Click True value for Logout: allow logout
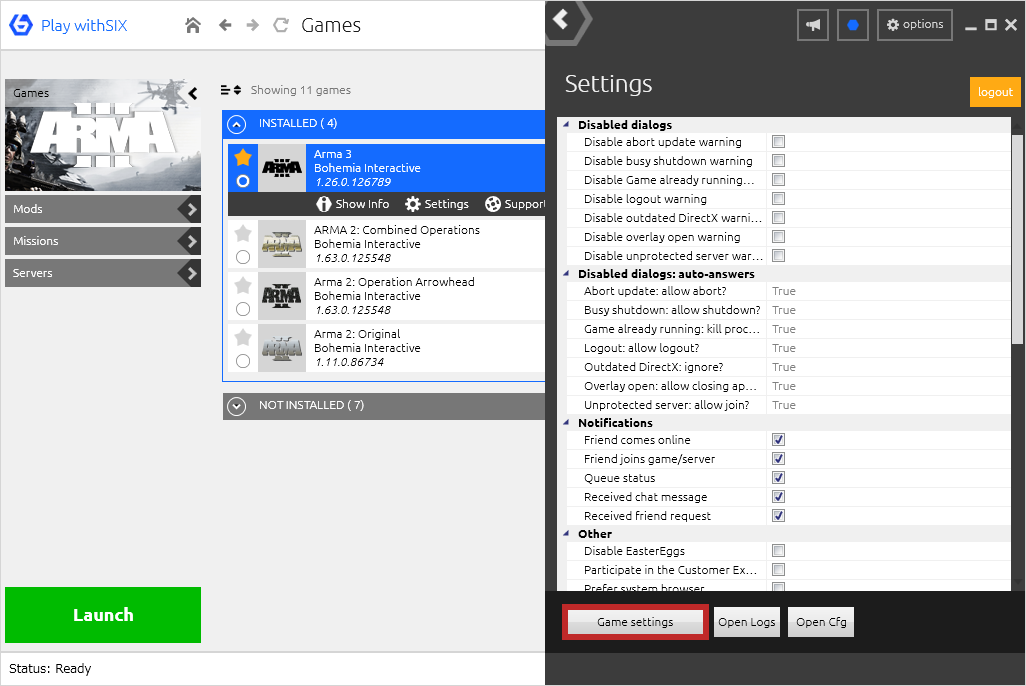Image resolution: width=1026 pixels, height=686 pixels. tap(783, 348)
